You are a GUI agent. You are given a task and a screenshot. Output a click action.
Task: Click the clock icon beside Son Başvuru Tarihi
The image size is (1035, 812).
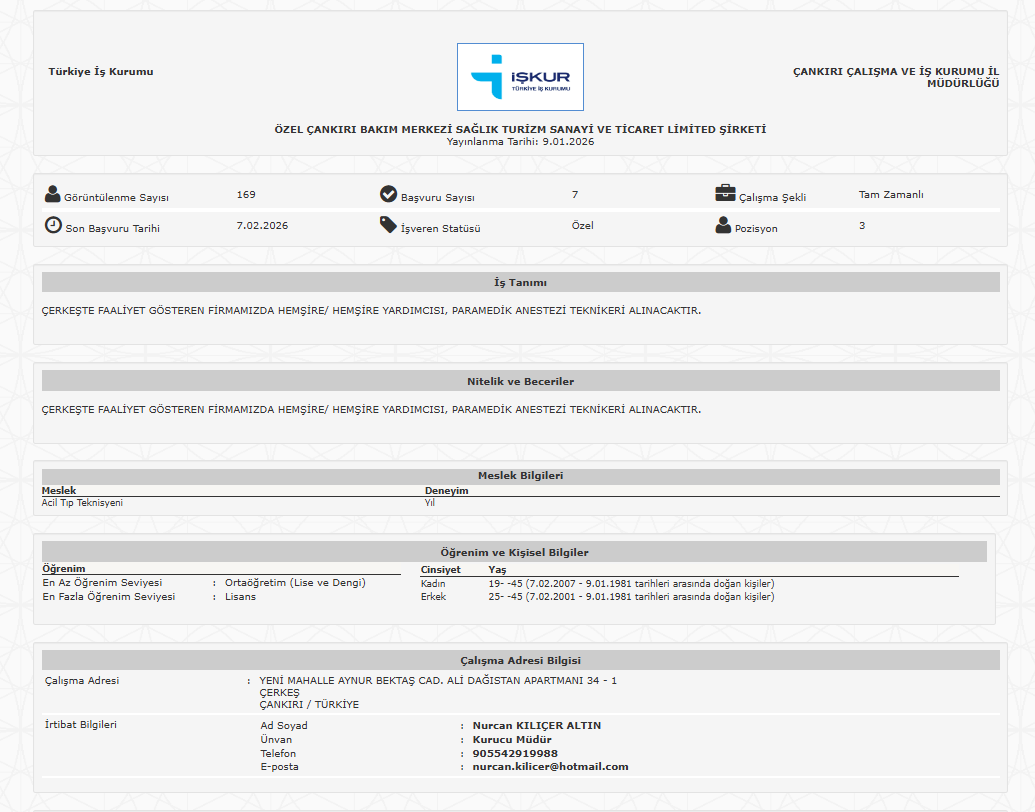pyautogui.click(x=53, y=225)
